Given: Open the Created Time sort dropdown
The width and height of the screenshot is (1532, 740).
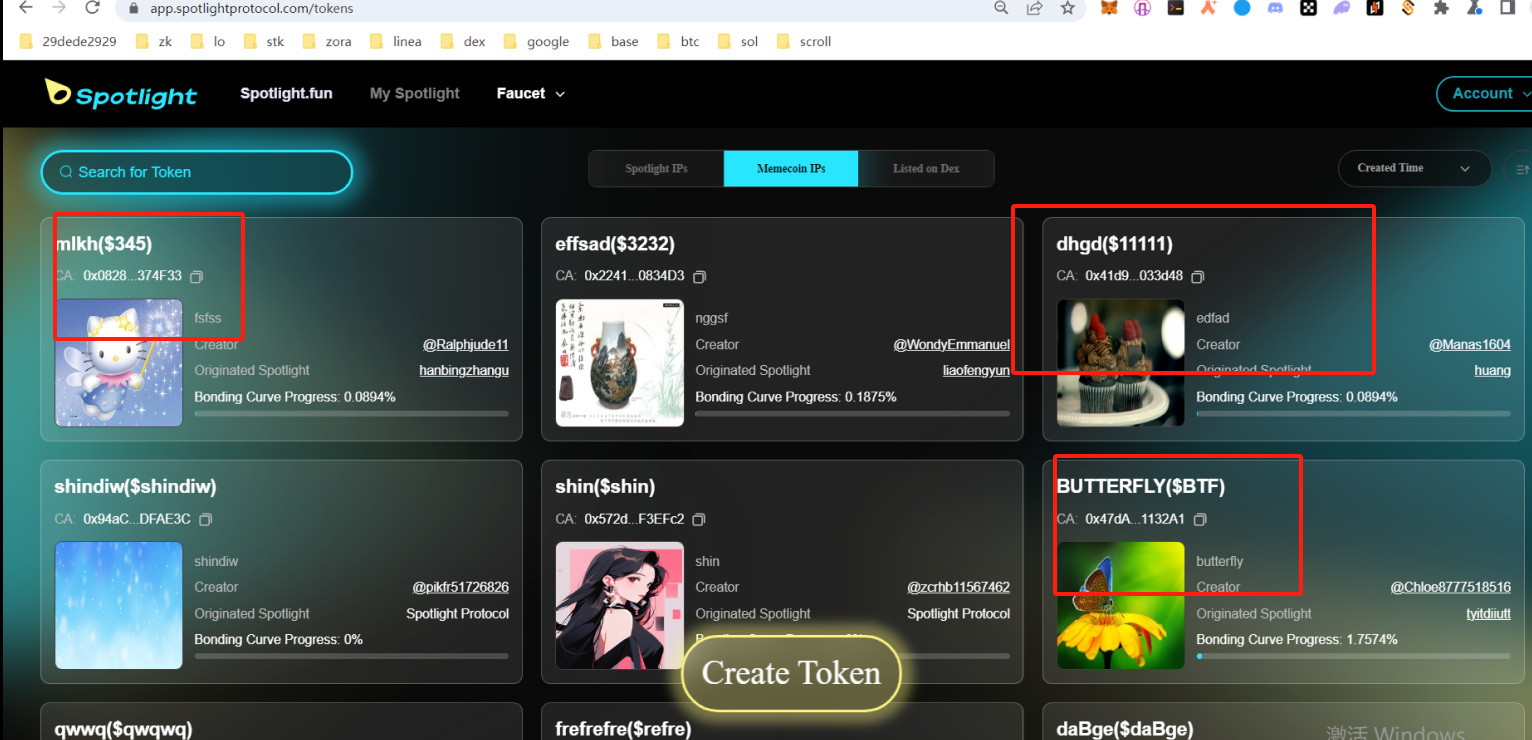Looking at the screenshot, I should [x=1414, y=168].
